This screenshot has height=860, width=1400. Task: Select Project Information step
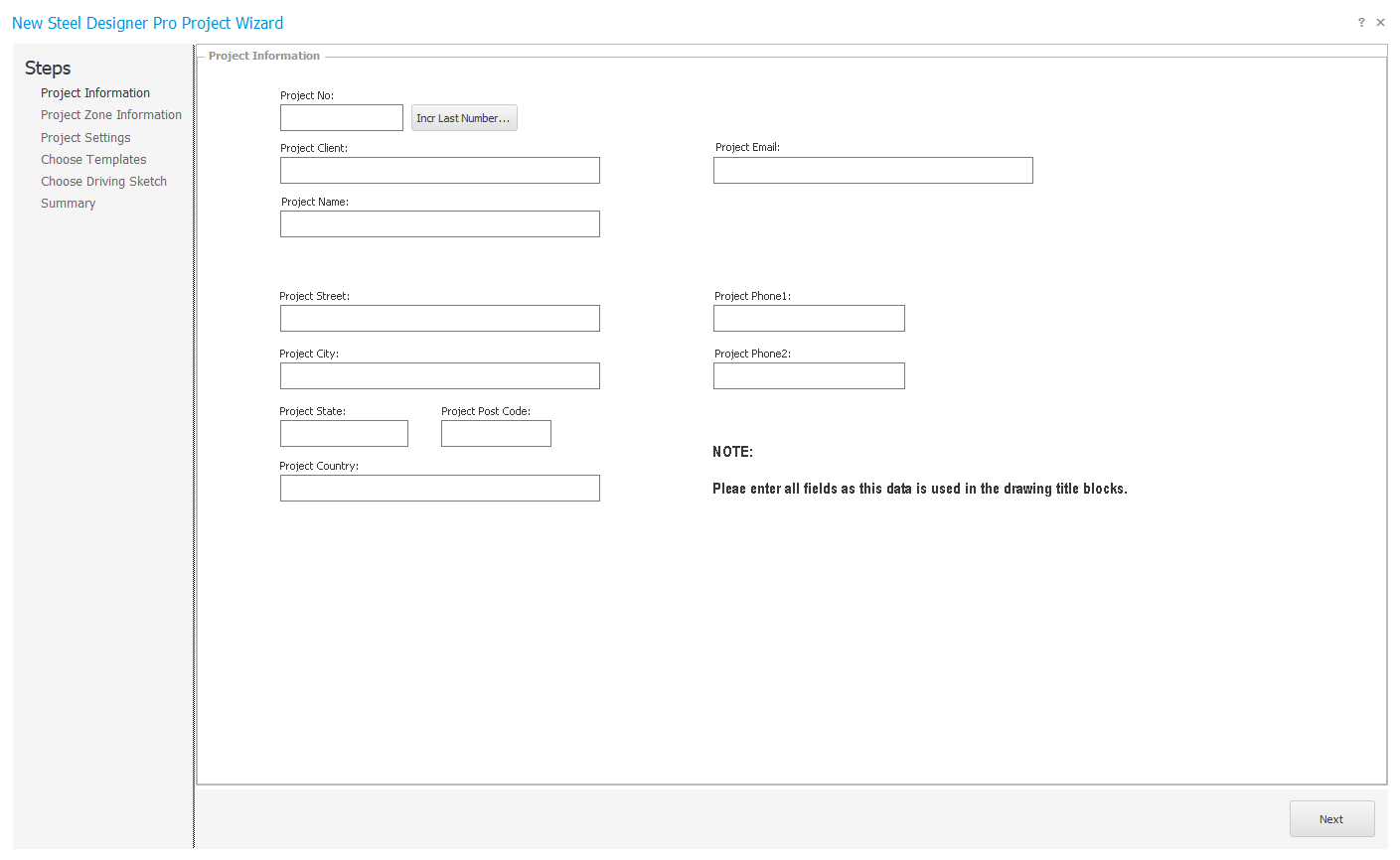pos(95,93)
